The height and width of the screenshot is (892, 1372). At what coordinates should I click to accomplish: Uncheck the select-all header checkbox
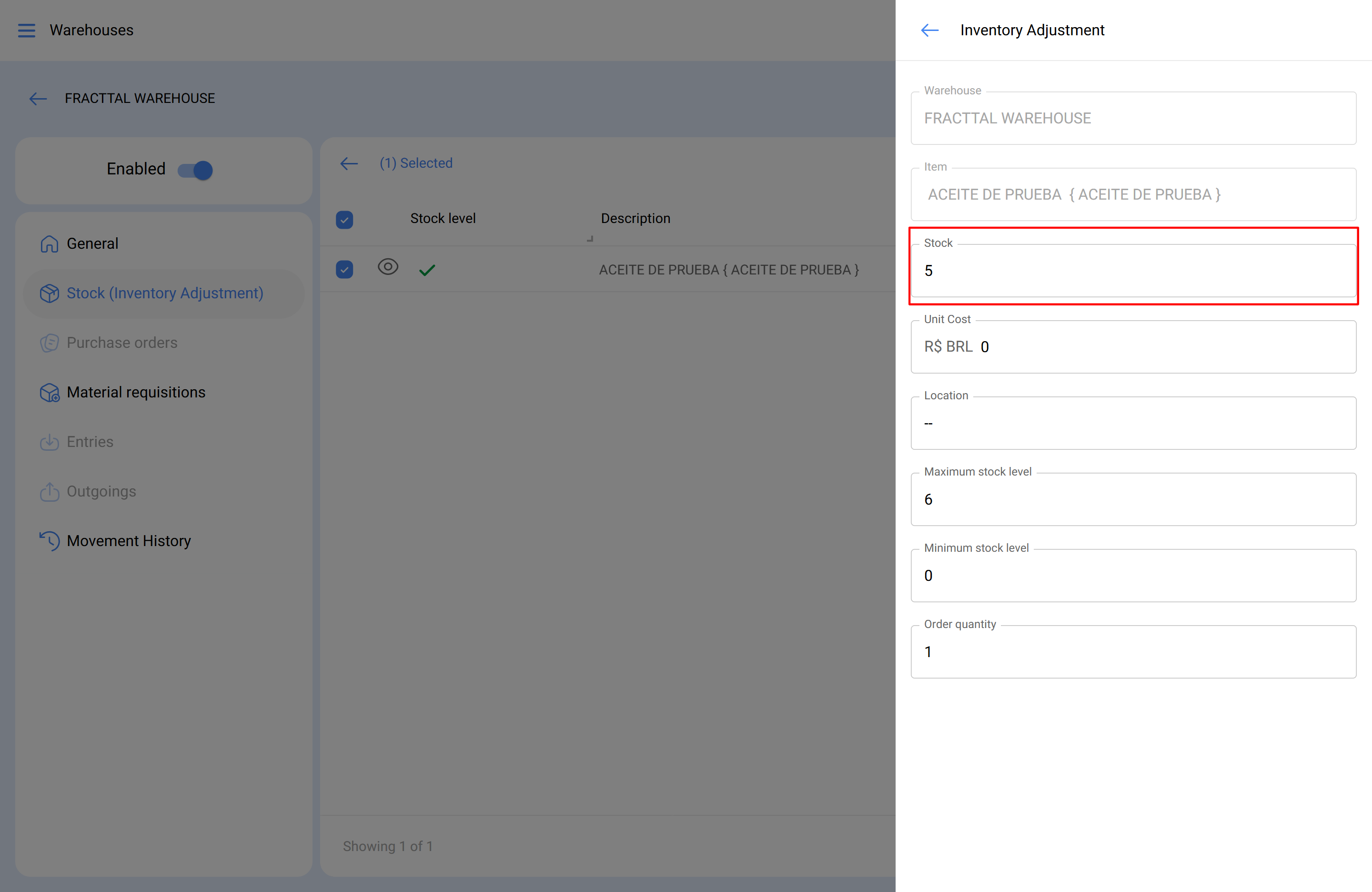click(345, 220)
